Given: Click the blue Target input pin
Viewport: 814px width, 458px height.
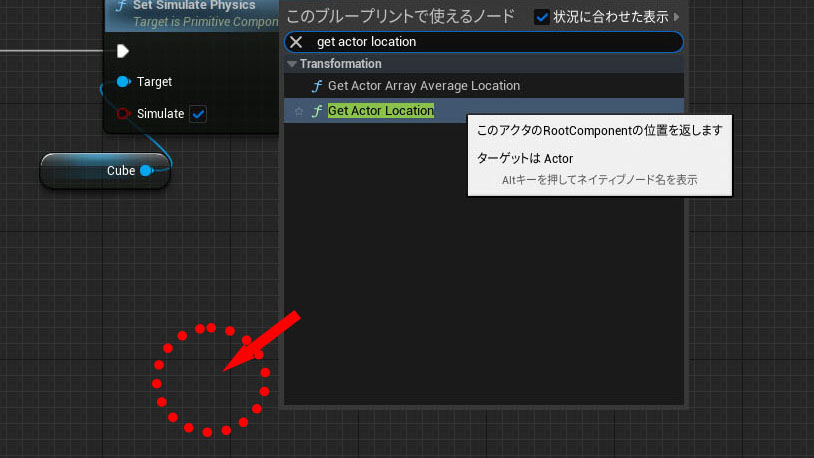Looking at the screenshot, I should click(123, 81).
